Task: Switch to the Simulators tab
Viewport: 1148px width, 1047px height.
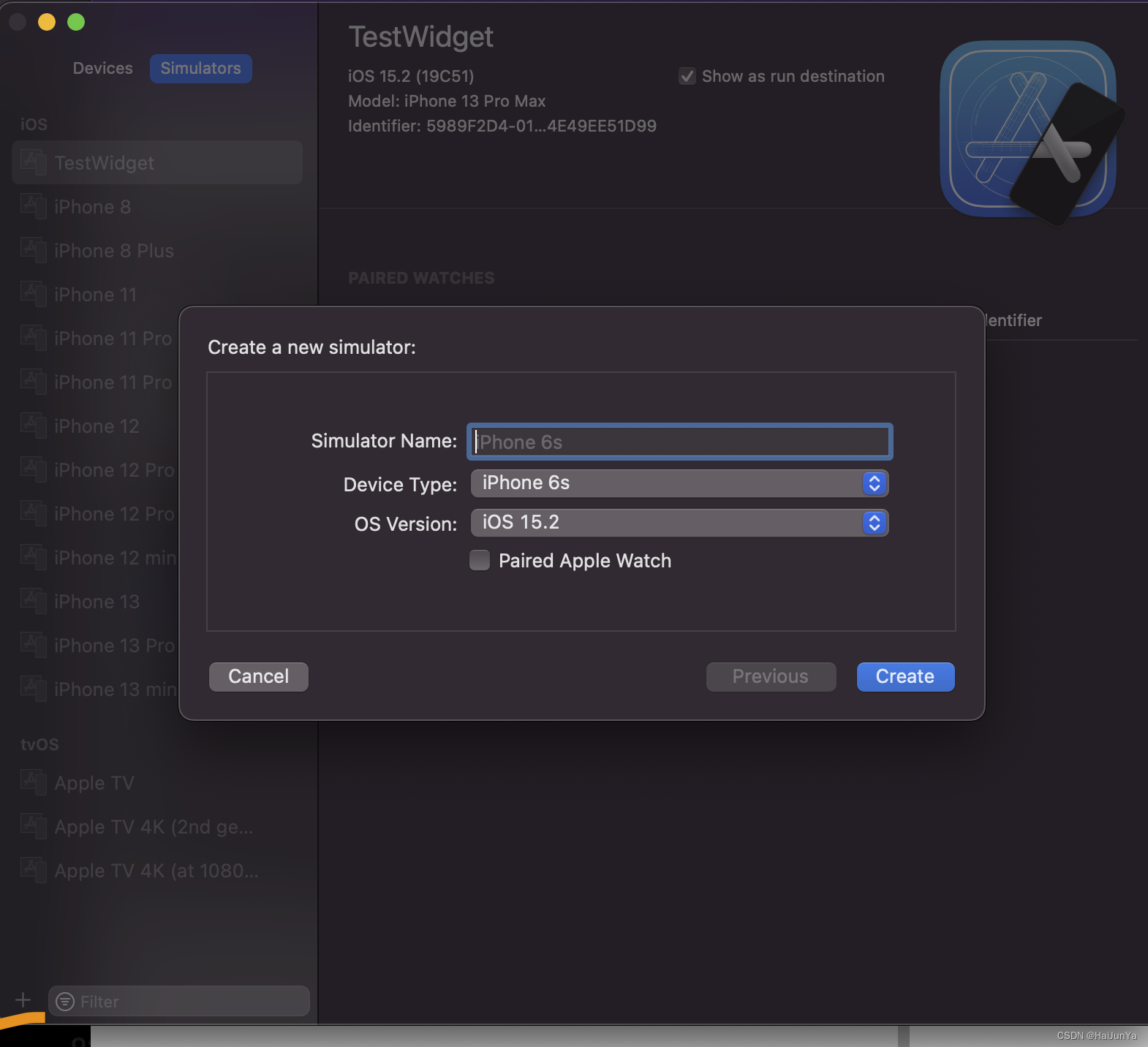Action: click(201, 68)
